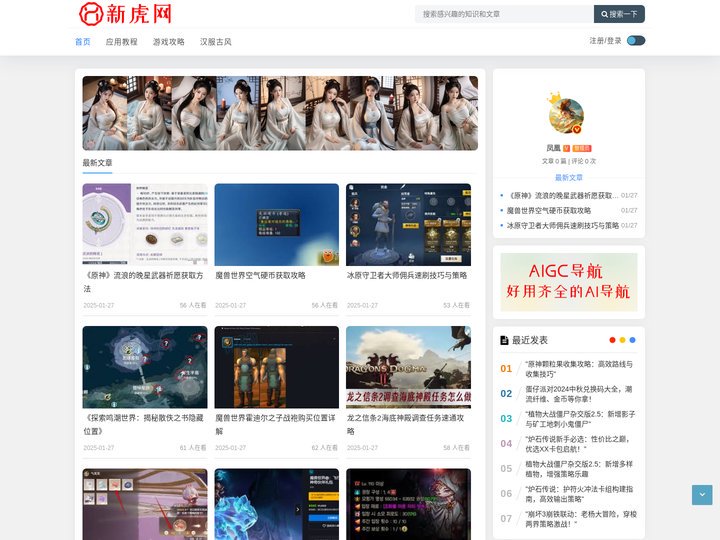This screenshot has width=720, height=540.
Task: Click the 凤凰 author avatar
Action: (566, 115)
